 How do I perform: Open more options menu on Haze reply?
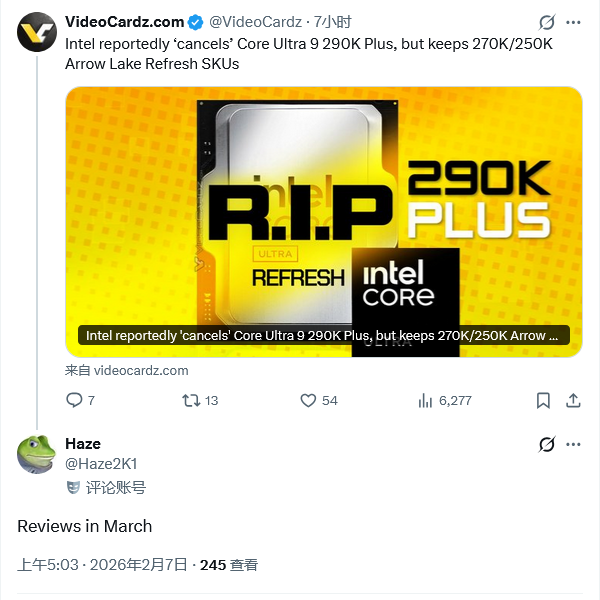point(573,444)
